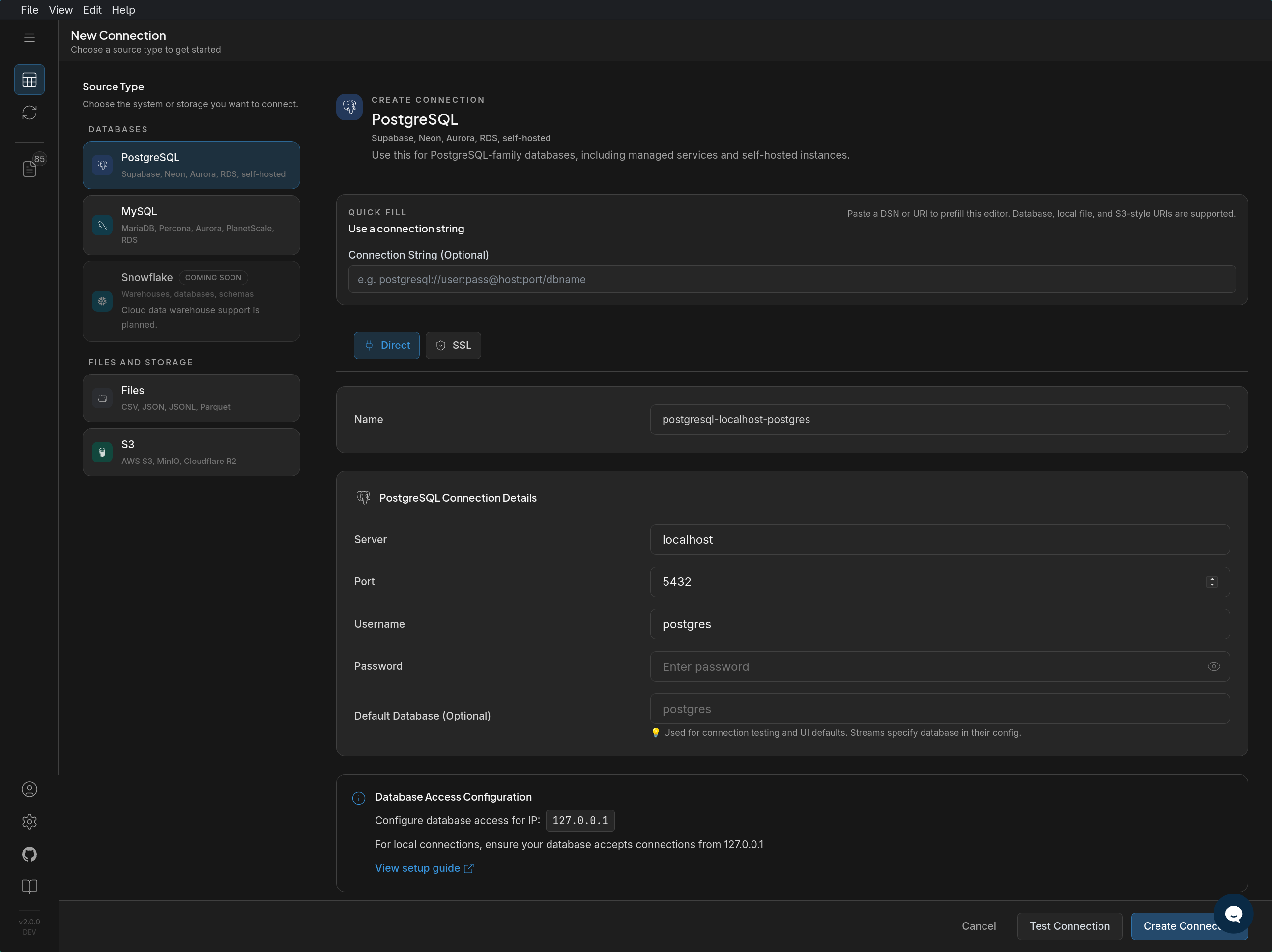Select the S3 source type
The height and width of the screenshot is (952, 1272).
click(191, 452)
